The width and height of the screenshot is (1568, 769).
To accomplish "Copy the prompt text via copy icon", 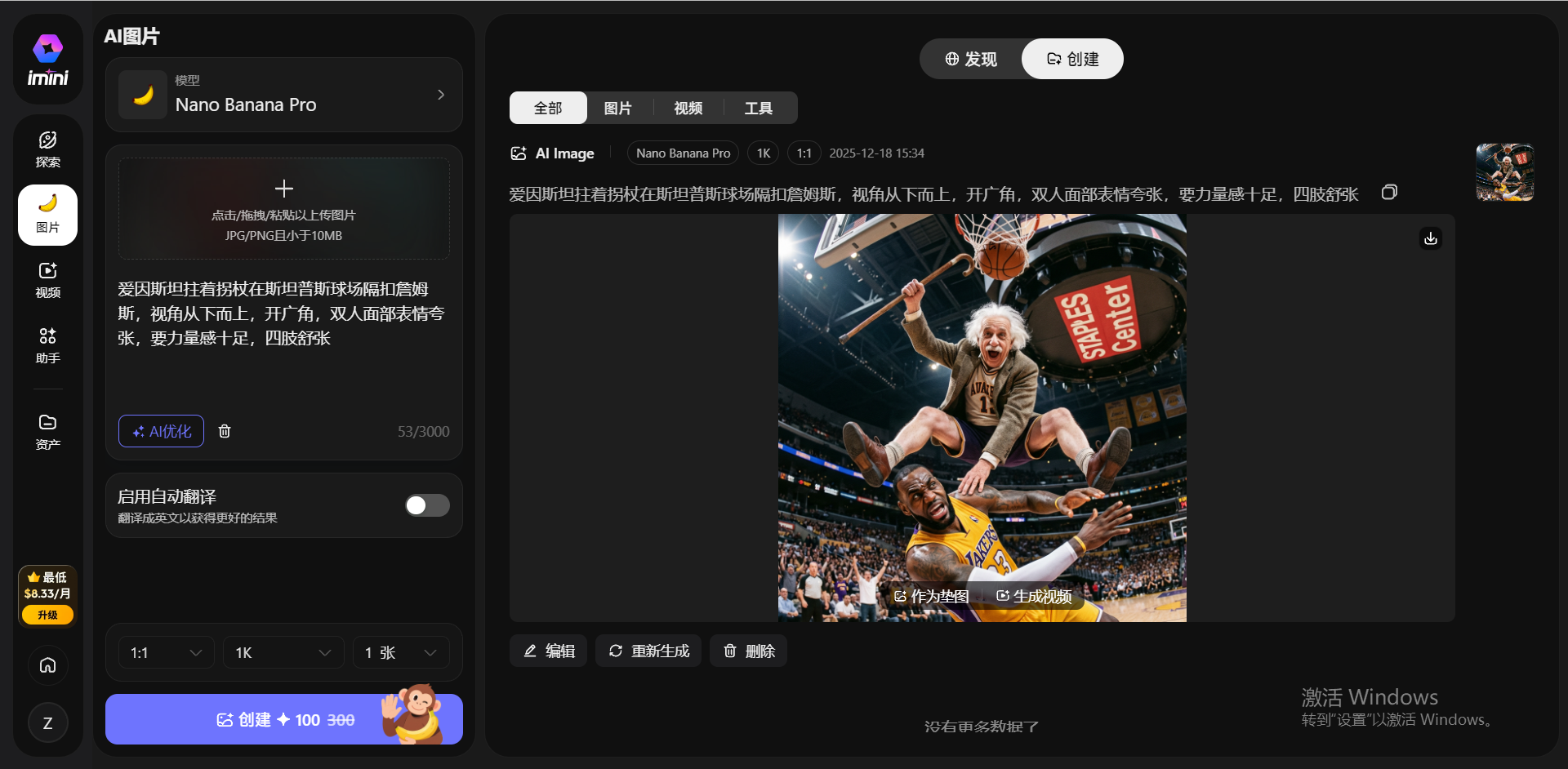I will coord(1389,192).
